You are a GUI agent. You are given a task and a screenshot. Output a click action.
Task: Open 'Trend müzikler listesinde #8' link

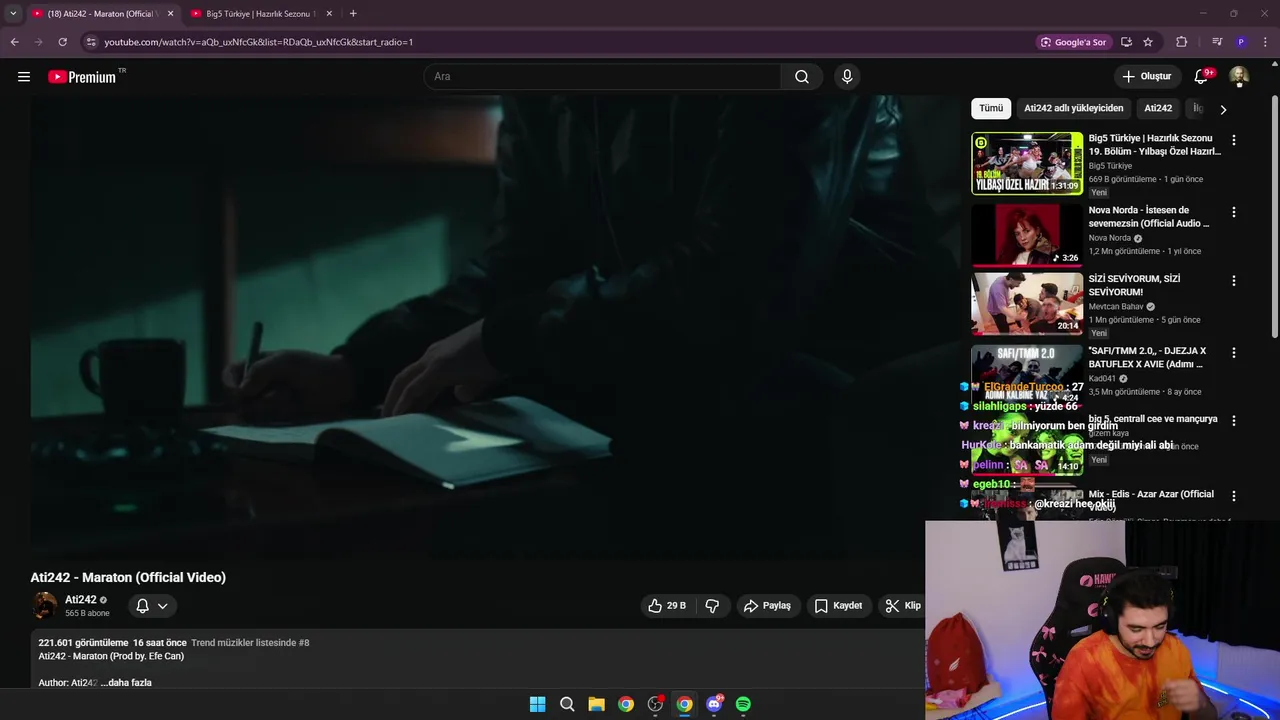pos(250,643)
